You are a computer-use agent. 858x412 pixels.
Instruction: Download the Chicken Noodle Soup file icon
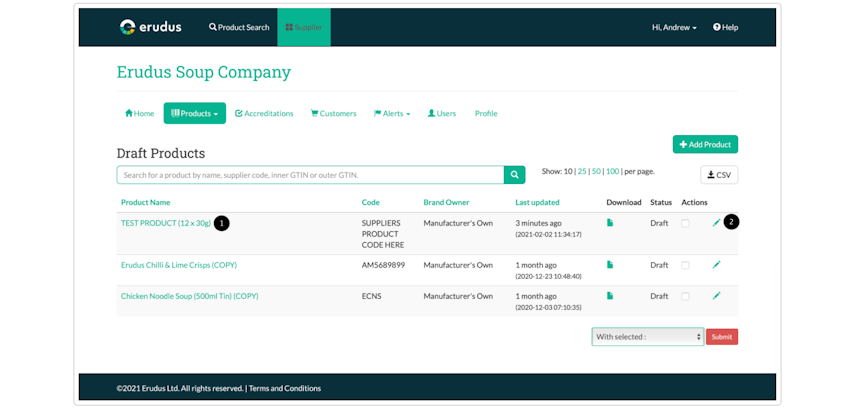tap(610, 295)
